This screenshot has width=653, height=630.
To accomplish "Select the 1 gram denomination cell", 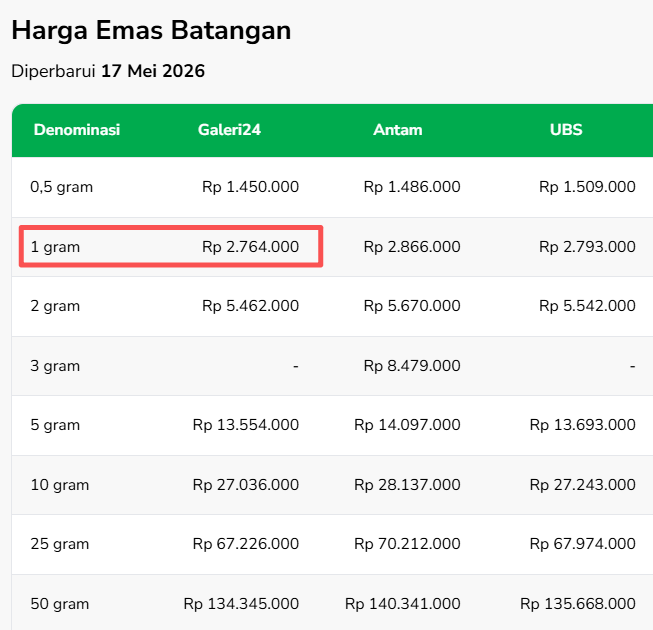I will click(55, 247).
